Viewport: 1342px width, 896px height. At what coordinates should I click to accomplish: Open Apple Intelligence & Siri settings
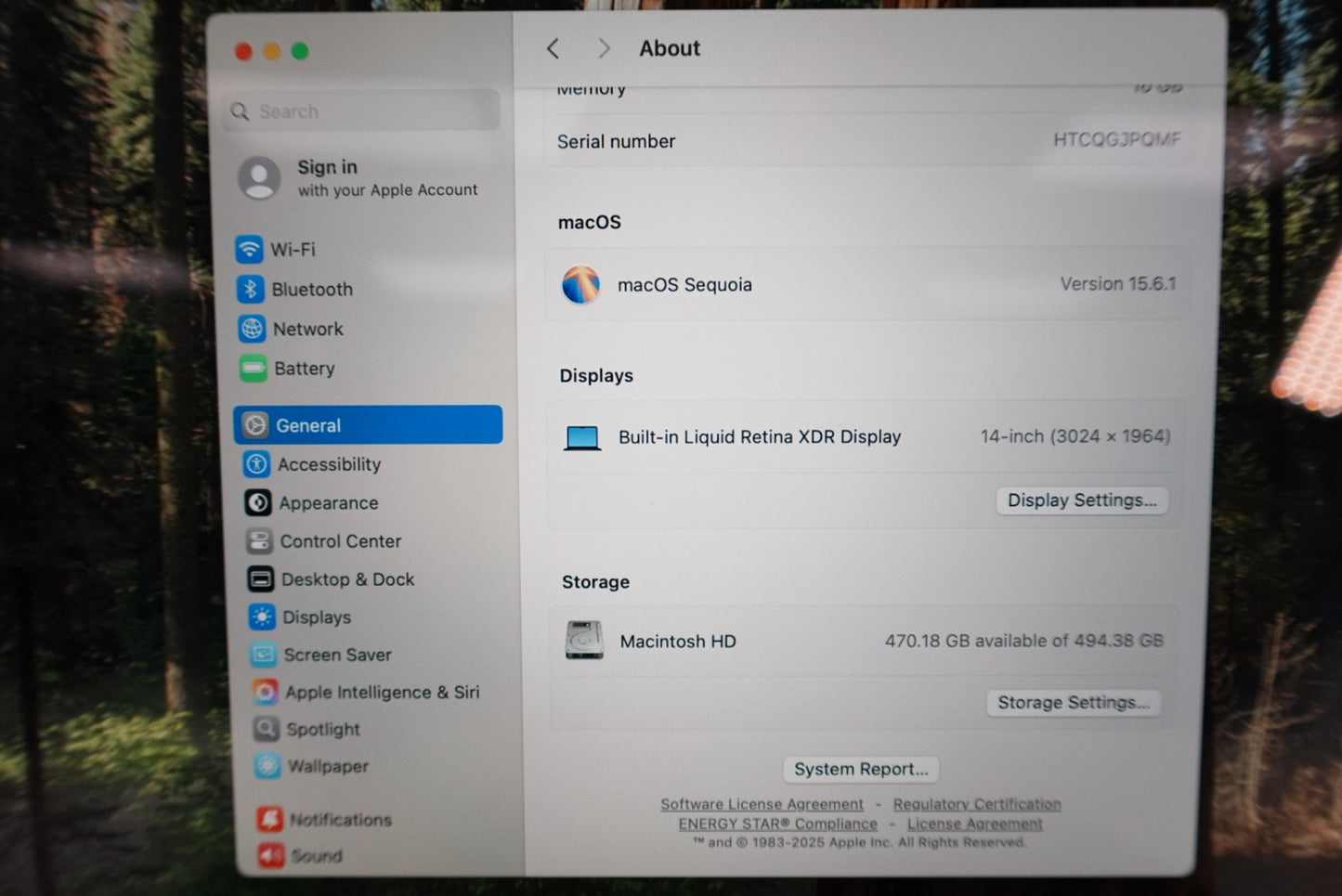[381, 693]
